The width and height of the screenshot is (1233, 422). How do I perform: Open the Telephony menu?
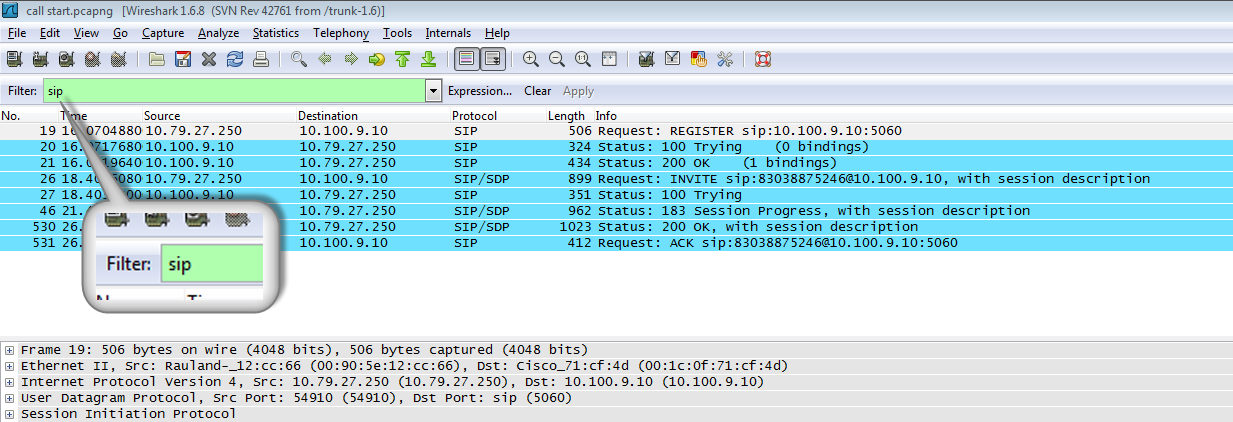click(x=340, y=33)
